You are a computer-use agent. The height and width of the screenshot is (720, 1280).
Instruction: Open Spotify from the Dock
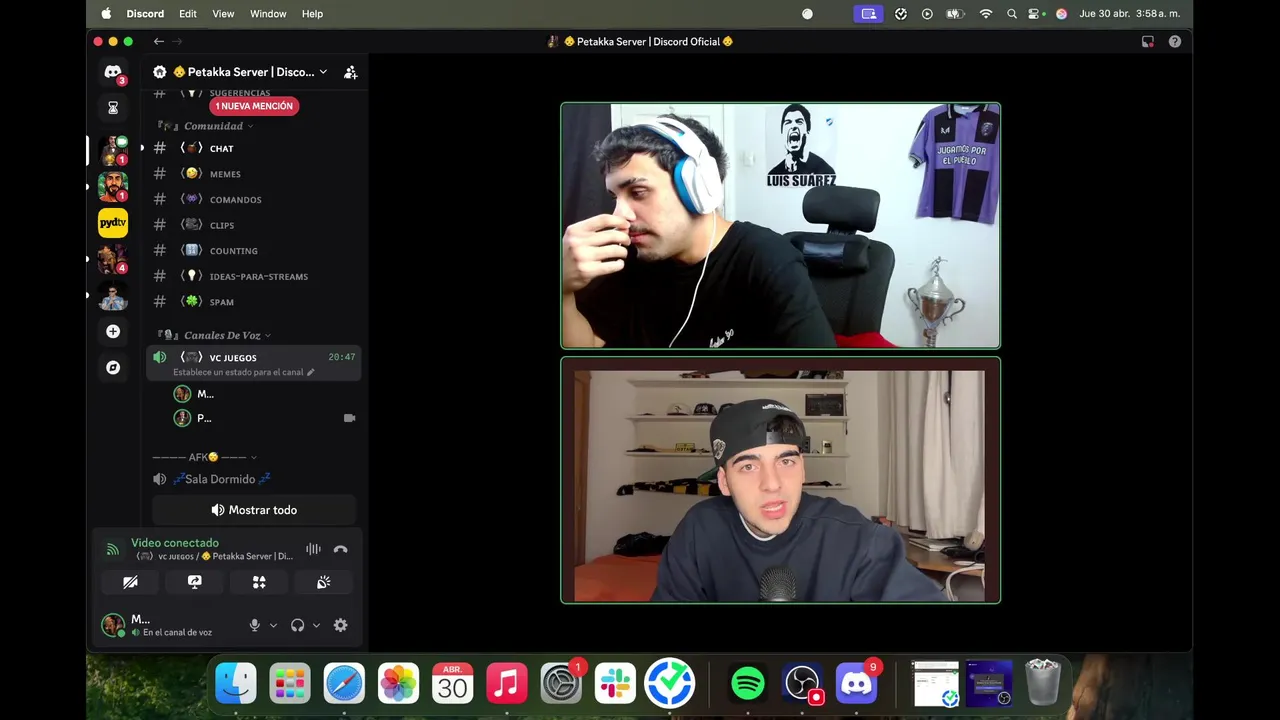point(748,684)
